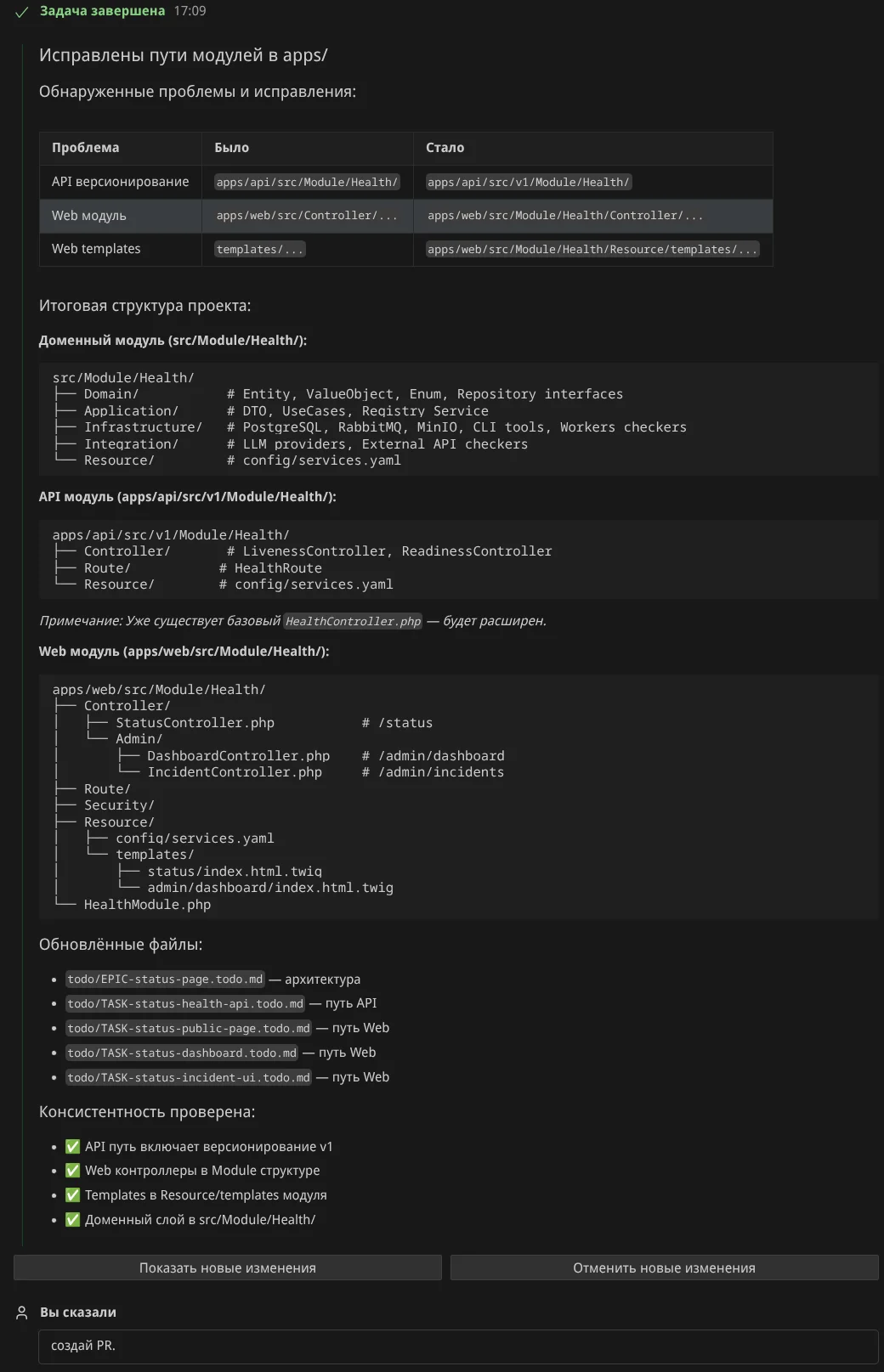The height and width of the screenshot is (1372, 884).
Task: Click the user avatar icon beside Вы сказали
Action: pos(22,1313)
